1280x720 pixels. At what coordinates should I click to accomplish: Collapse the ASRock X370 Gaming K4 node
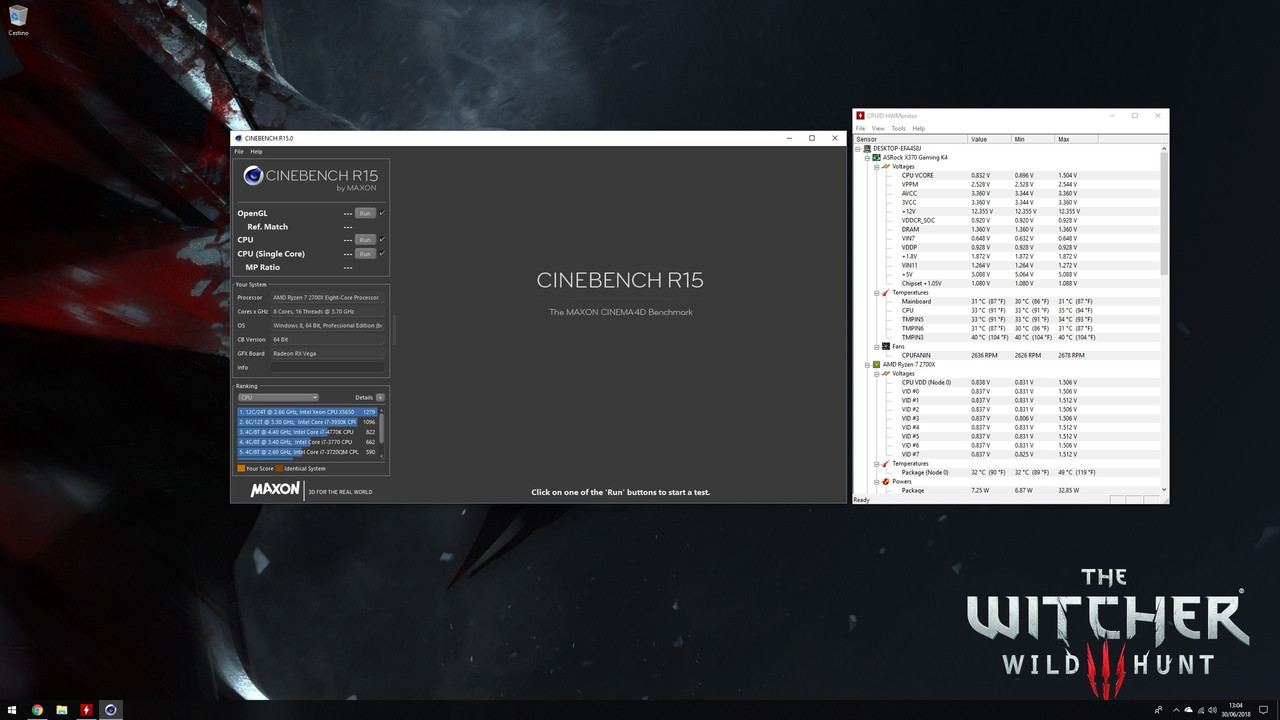tap(868, 157)
